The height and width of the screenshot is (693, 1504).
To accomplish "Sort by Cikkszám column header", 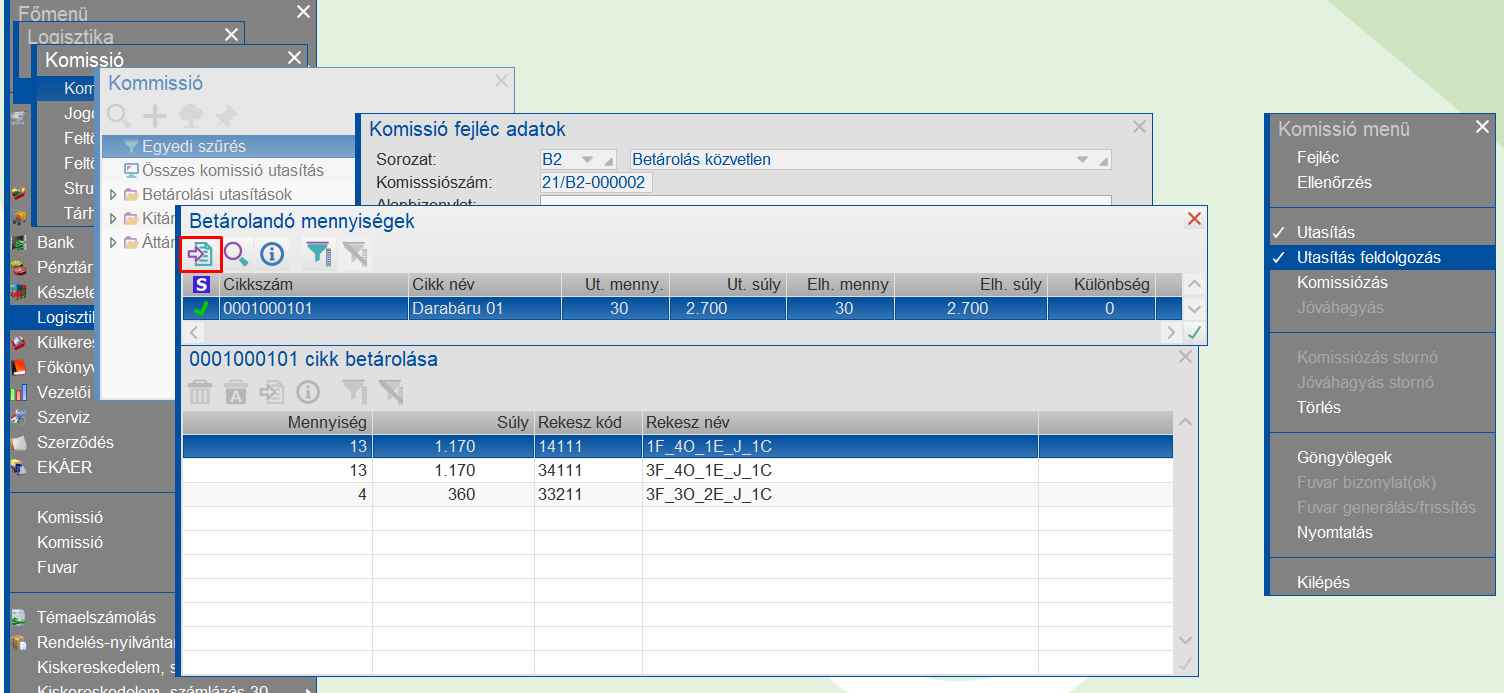I will point(313,285).
